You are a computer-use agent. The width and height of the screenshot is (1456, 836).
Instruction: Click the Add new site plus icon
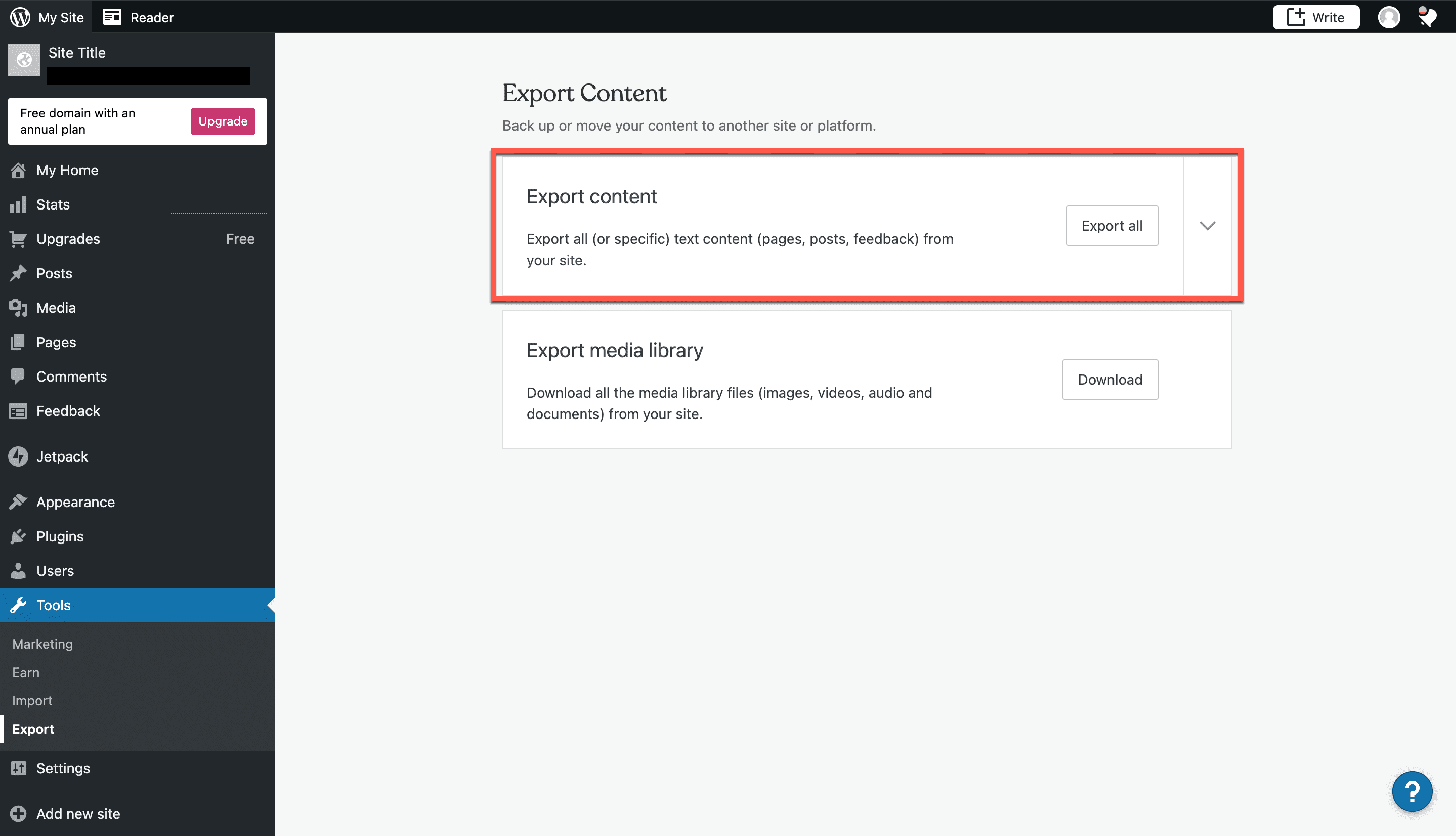(x=18, y=814)
